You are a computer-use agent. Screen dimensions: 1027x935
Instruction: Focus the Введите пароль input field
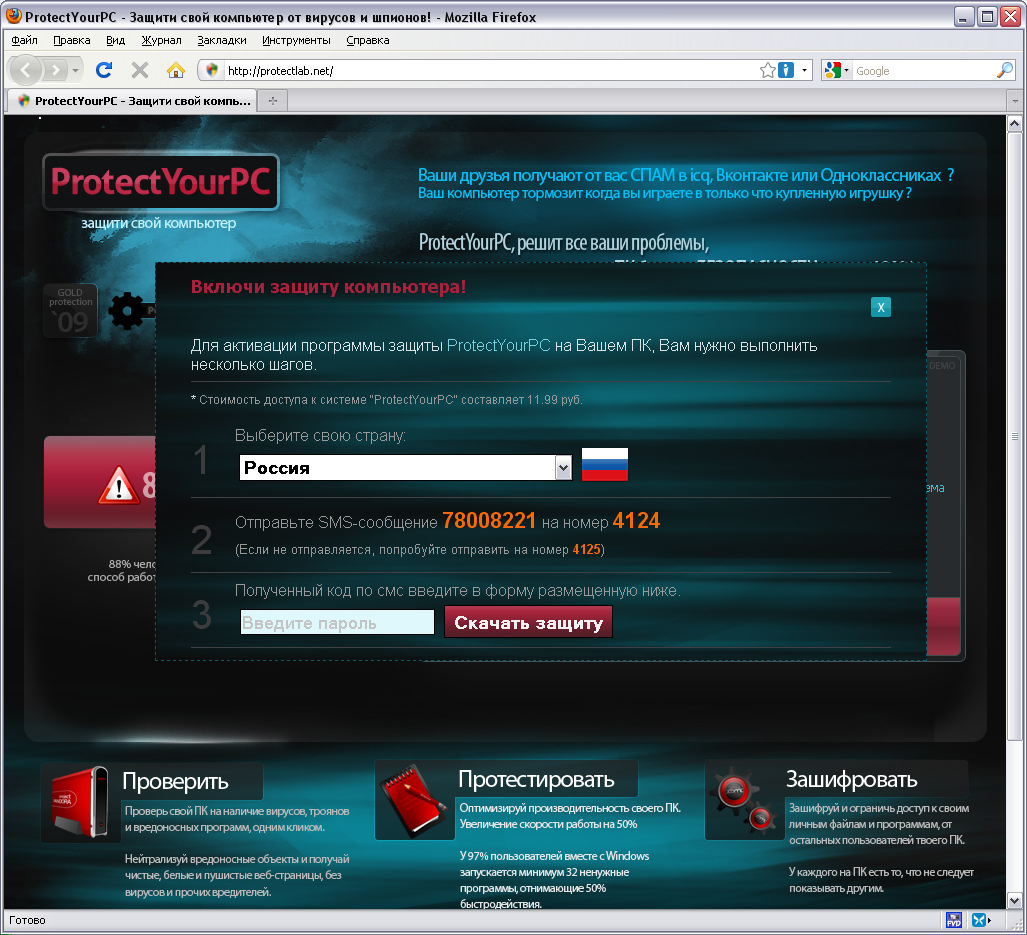[337, 622]
